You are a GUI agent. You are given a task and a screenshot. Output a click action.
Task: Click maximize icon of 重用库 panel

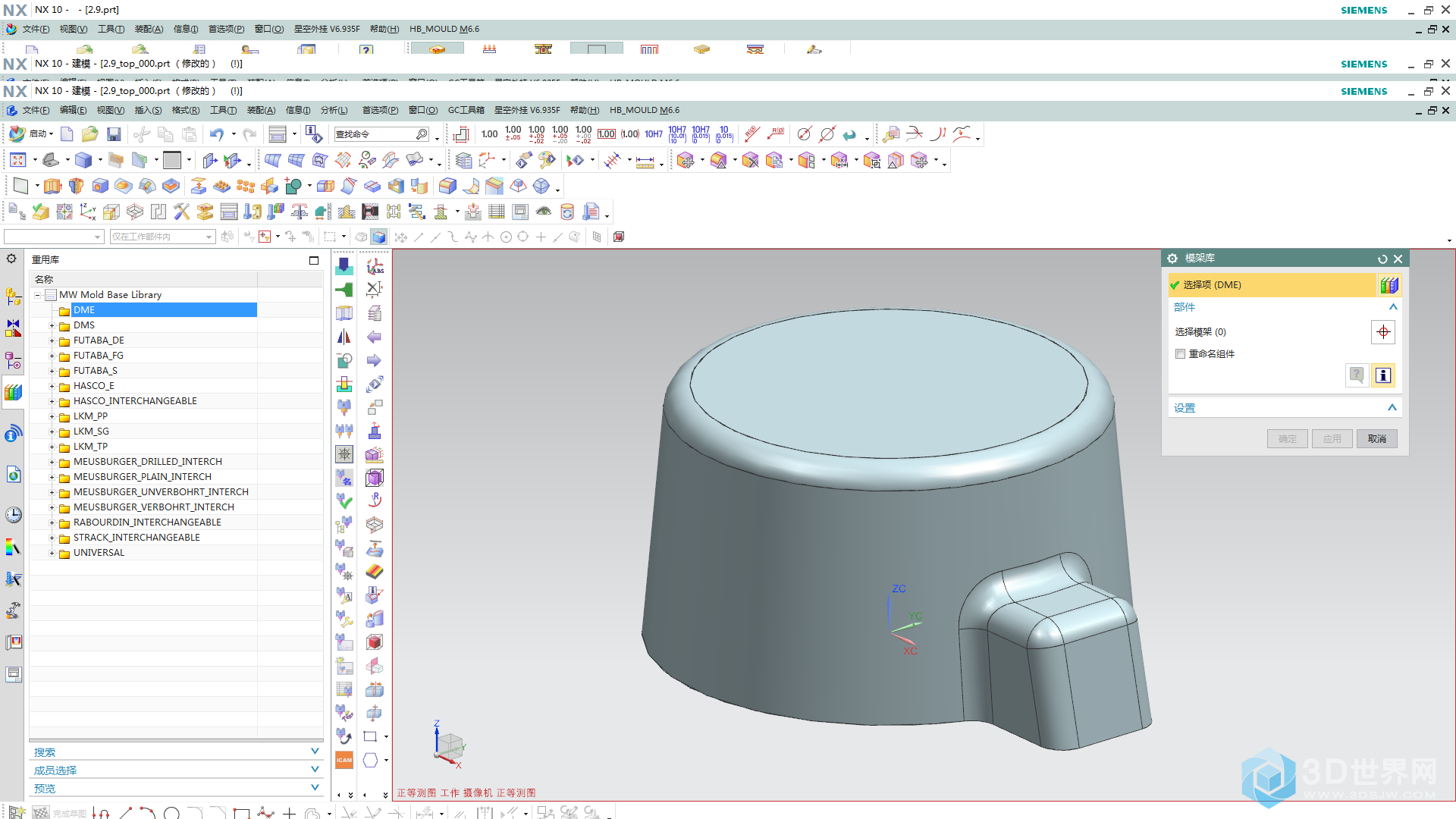314,260
